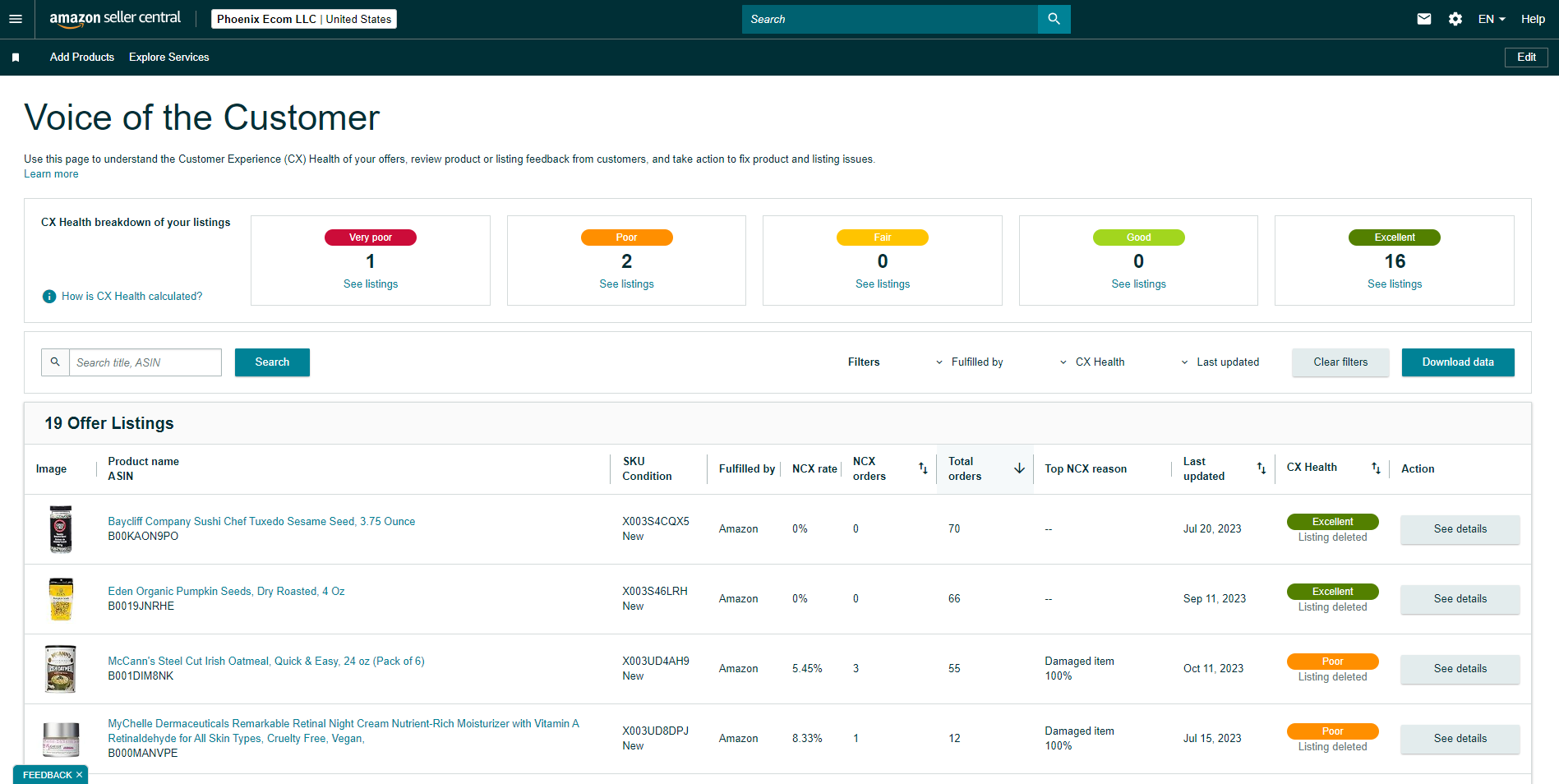See details for McCann's Irish Oatmeal
1559x784 pixels.
(x=1460, y=669)
